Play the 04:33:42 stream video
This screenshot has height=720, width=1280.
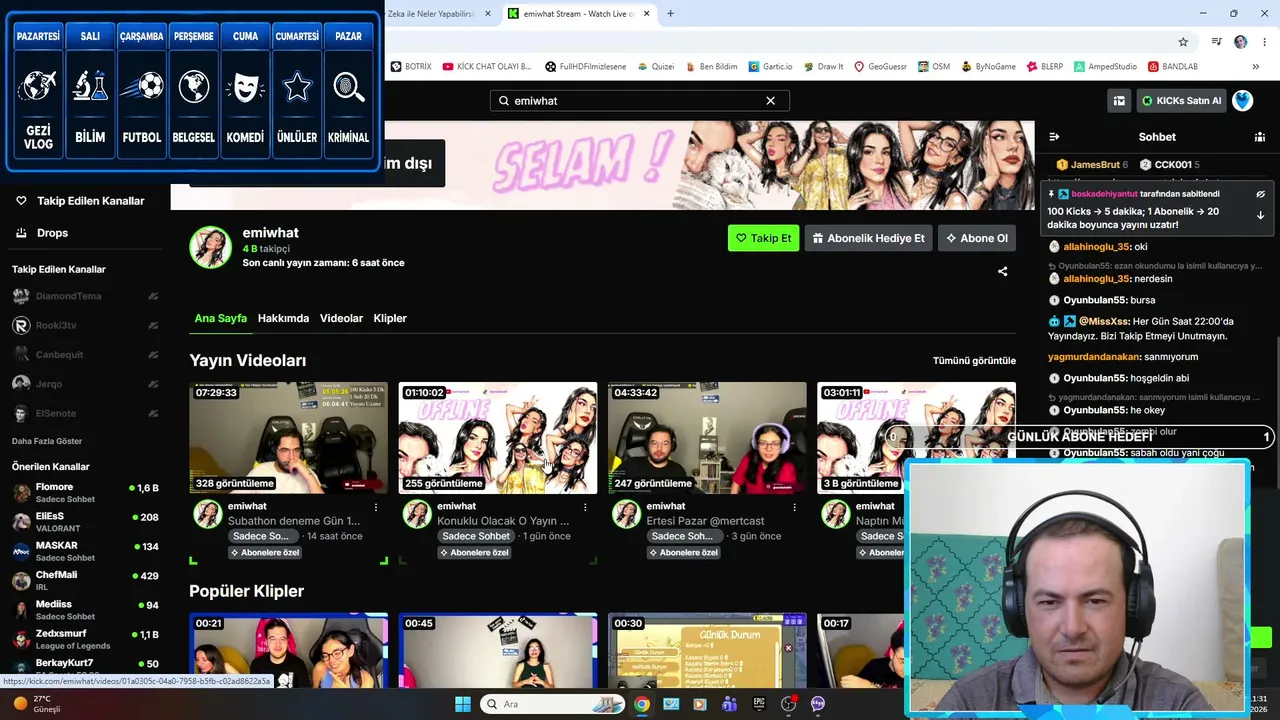pos(707,438)
